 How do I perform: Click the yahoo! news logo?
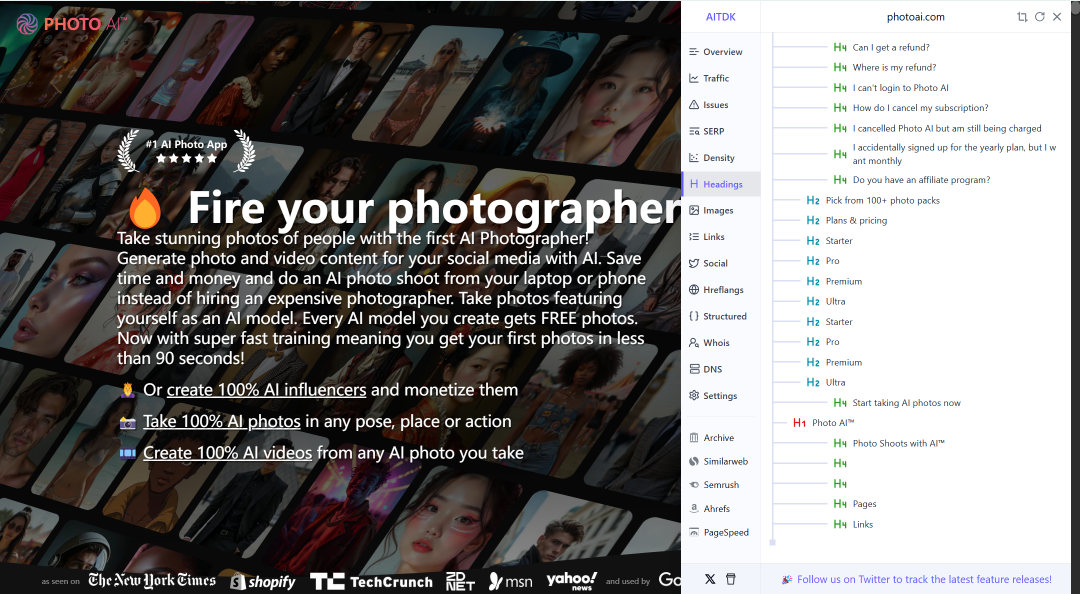[x=572, y=581]
